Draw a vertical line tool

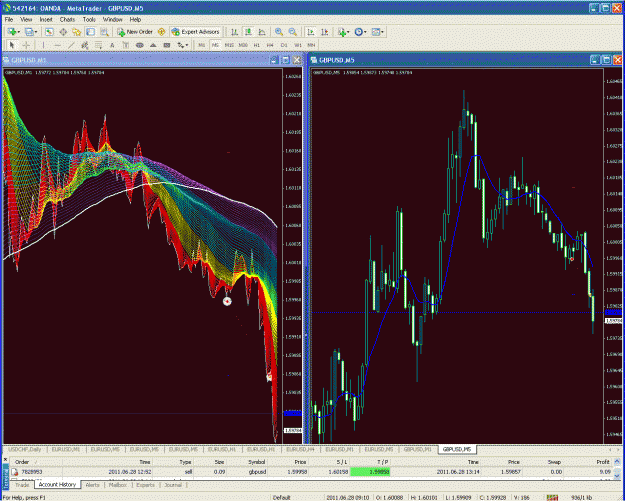coord(43,45)
